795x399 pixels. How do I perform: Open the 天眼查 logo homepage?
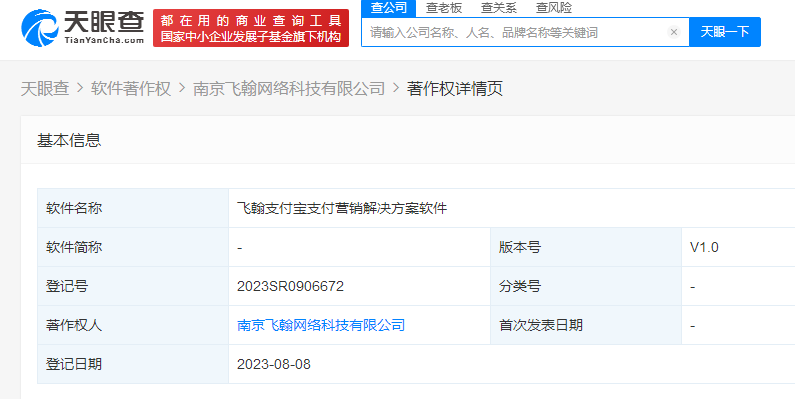[x=83, y=28]
